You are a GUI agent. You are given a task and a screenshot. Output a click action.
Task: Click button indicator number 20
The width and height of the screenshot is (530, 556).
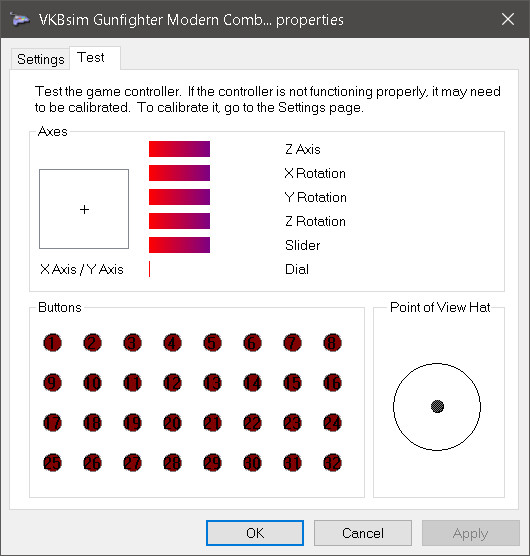point(172,423)
